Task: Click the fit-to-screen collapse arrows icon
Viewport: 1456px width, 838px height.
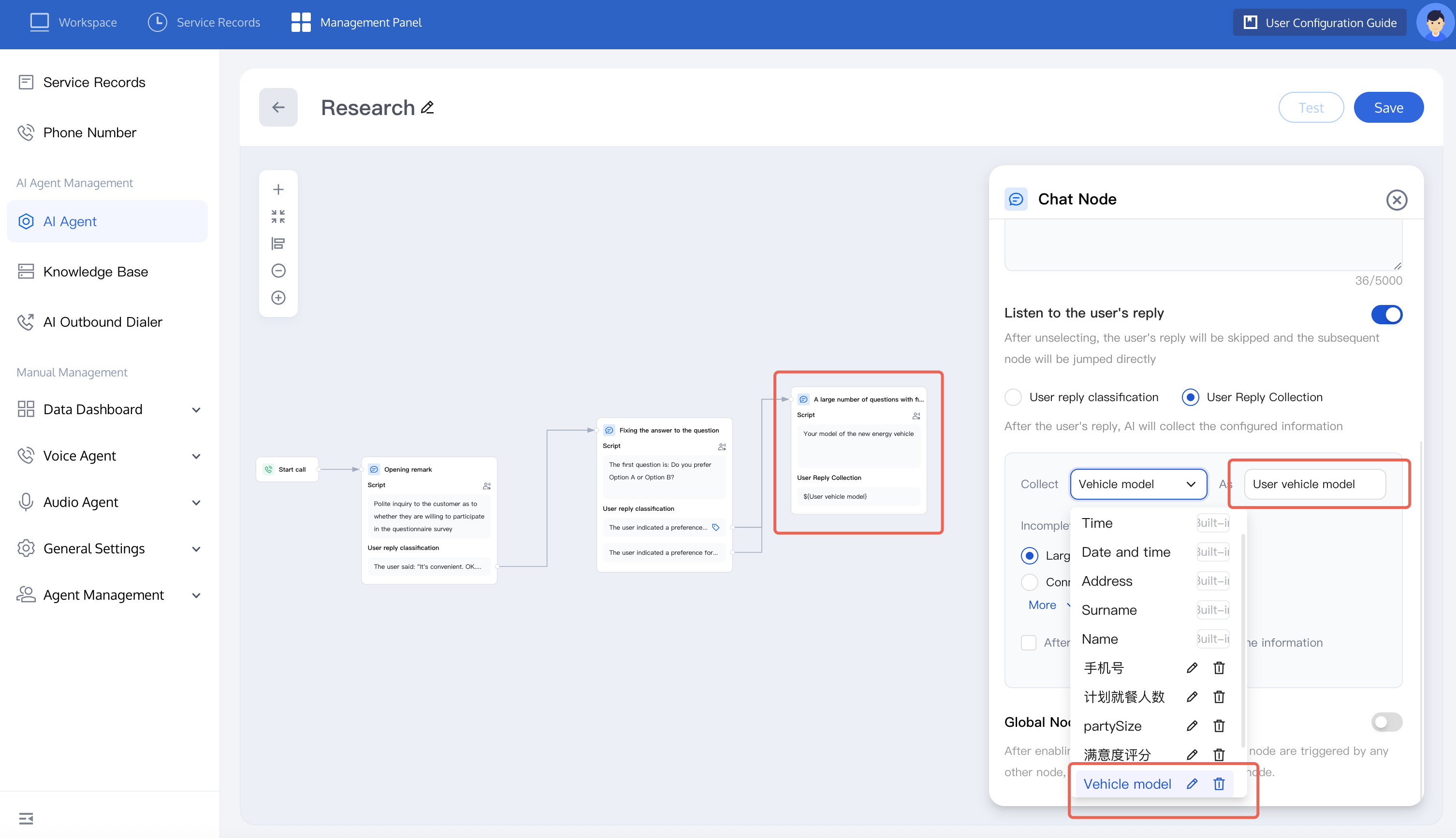Action: pyautogui.click(x=278, y=217)
